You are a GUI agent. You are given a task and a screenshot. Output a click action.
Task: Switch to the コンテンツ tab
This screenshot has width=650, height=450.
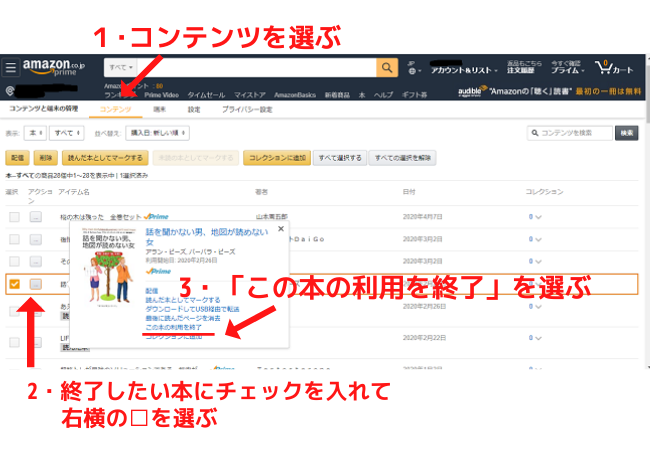pyautogui.click(x=115, y=109)
